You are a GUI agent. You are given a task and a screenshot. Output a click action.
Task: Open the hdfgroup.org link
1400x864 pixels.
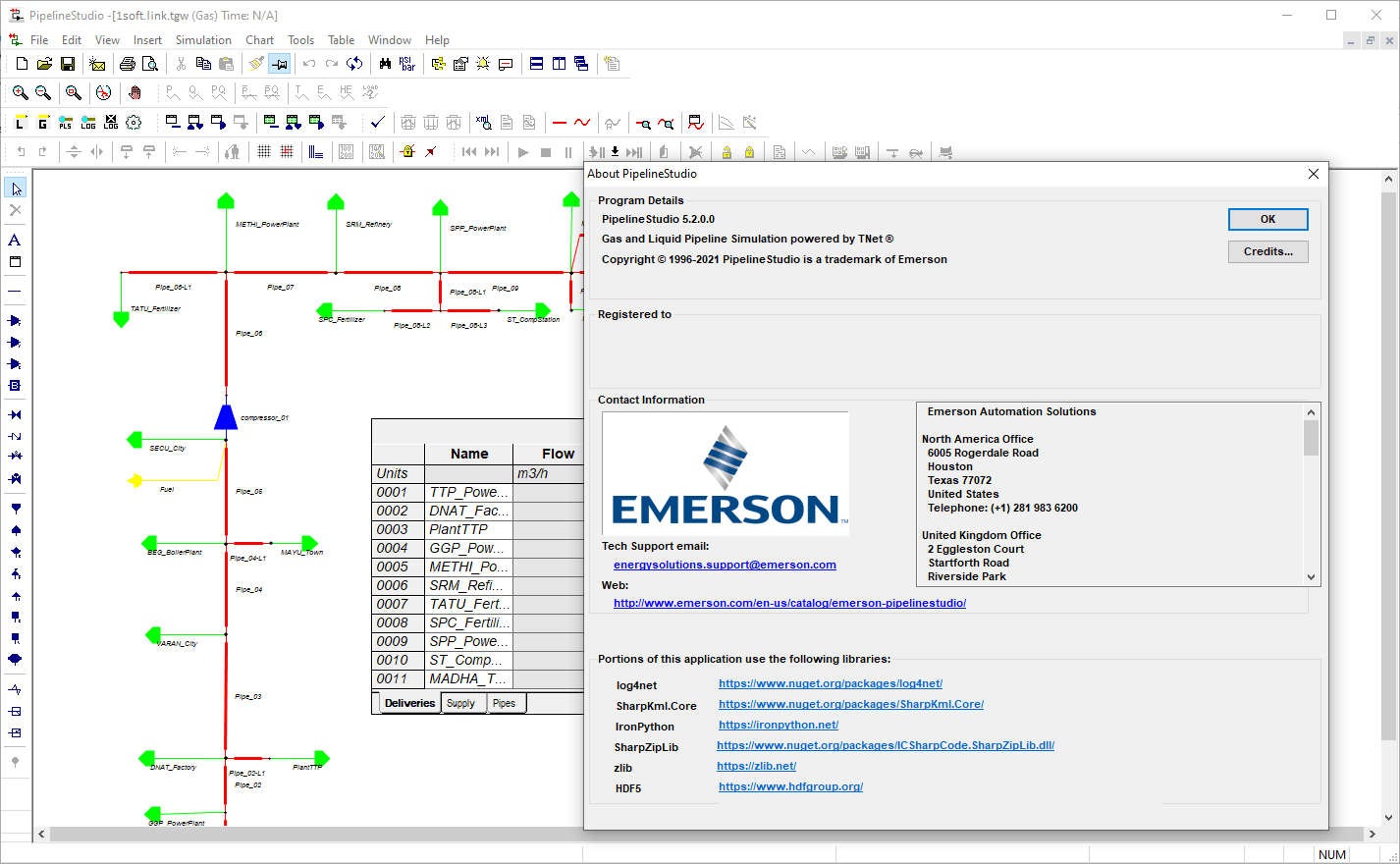pyautogui.click(x=790, y=786)
